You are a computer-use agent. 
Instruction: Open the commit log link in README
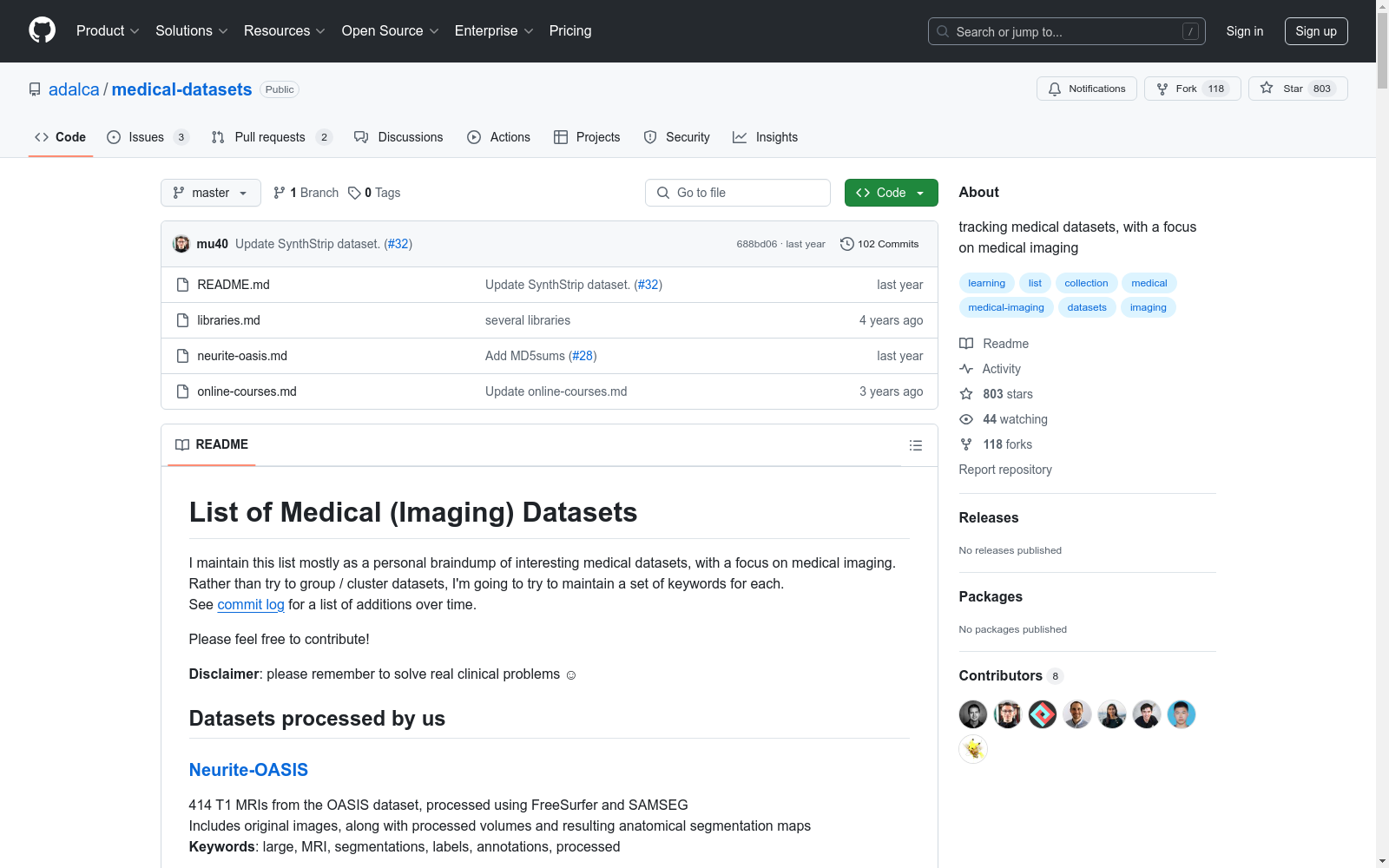point(251,604)
